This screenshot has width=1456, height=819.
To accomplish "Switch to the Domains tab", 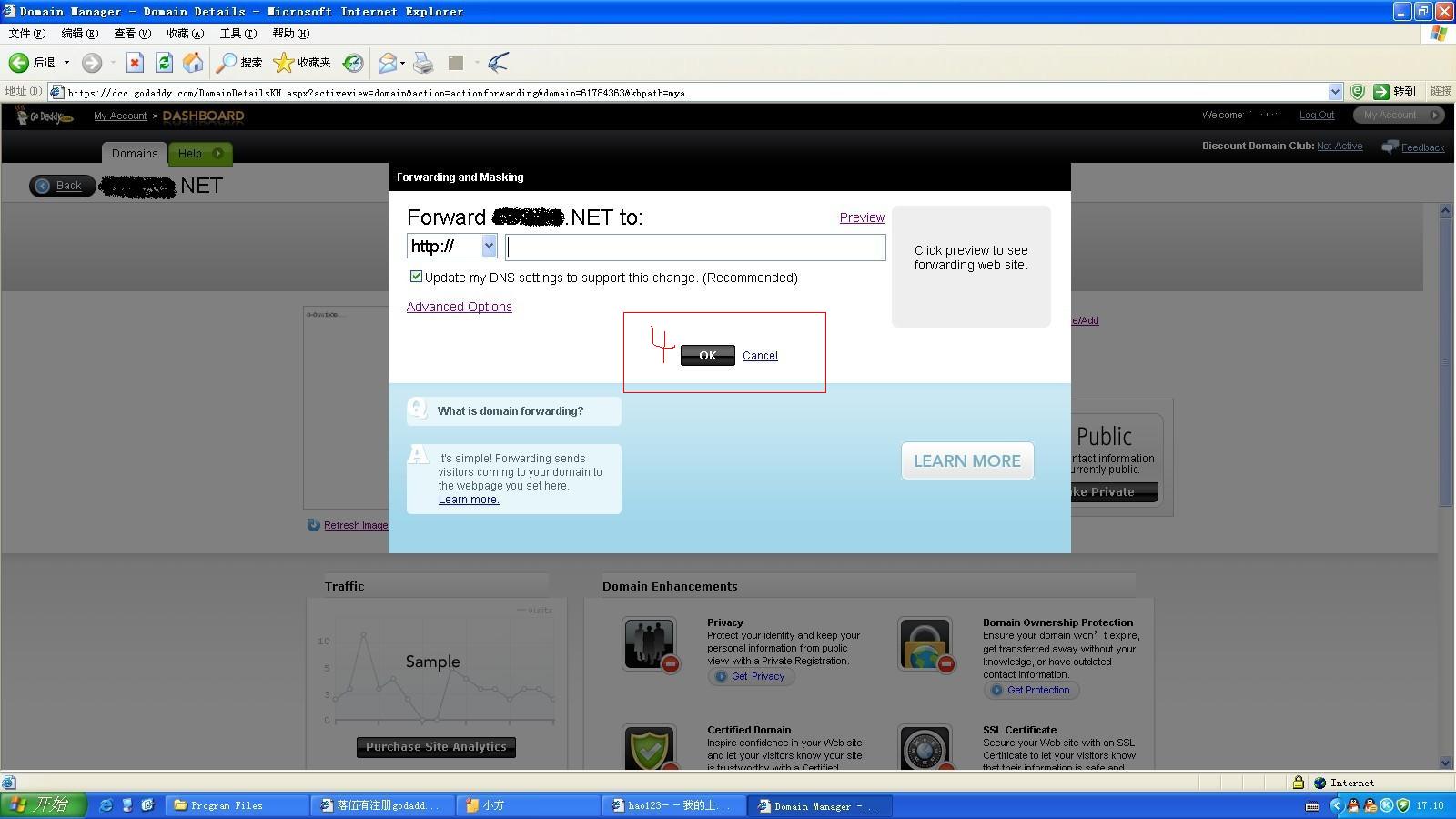I will click(x=135, y=153).
